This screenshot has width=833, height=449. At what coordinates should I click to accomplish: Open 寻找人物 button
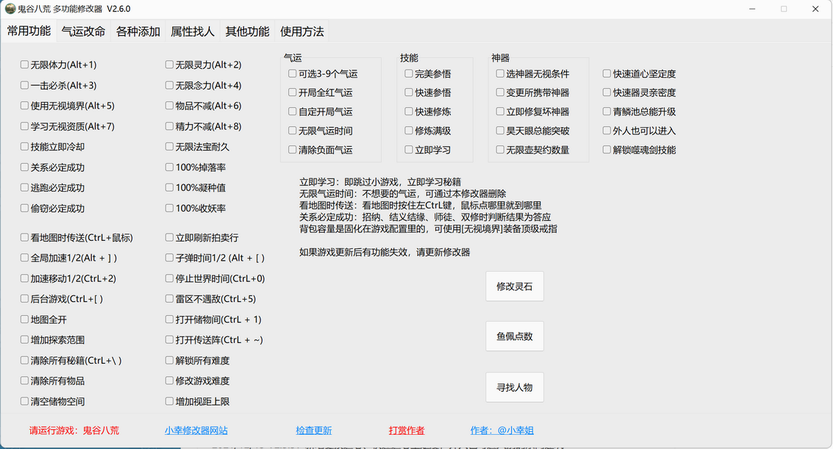(514, 387)
